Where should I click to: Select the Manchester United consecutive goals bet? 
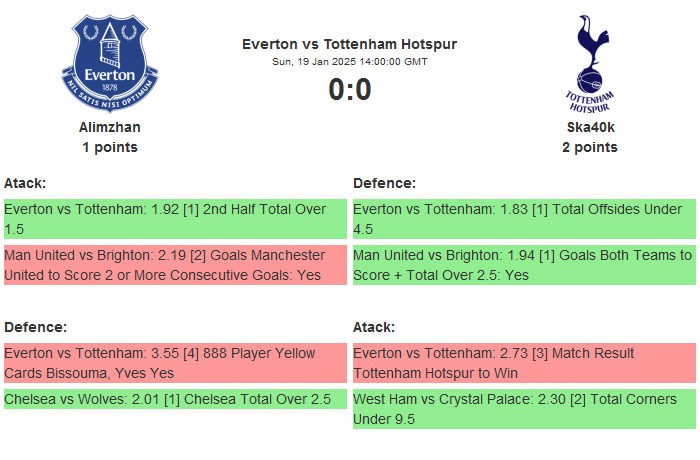174,265
